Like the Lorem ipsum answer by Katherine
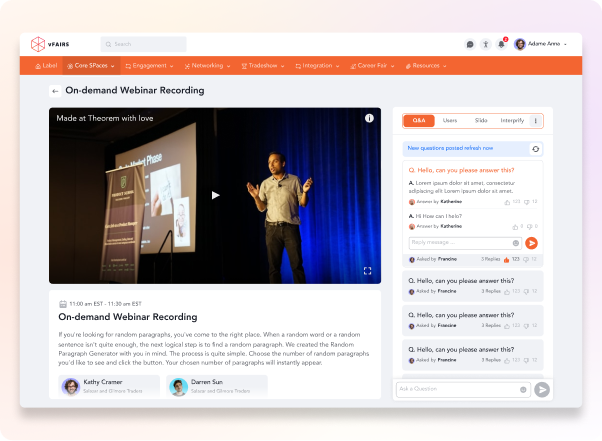Viewport: 602px width, 441px height. [507, 202]
